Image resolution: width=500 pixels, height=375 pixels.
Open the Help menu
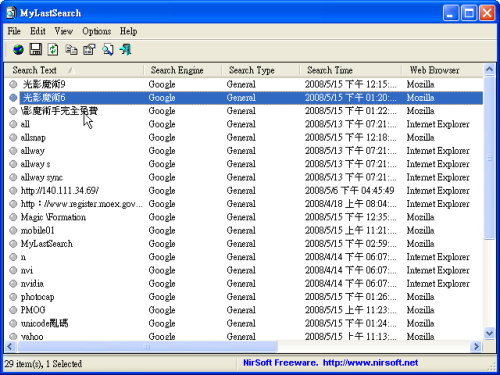click(x=128, y=31)
